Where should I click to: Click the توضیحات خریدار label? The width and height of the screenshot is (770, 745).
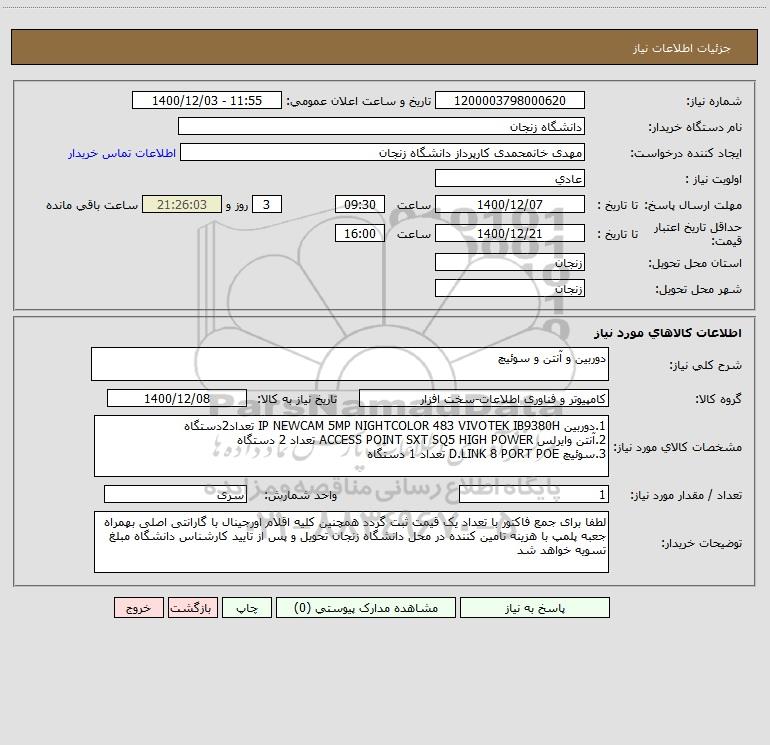click(702, 543)
